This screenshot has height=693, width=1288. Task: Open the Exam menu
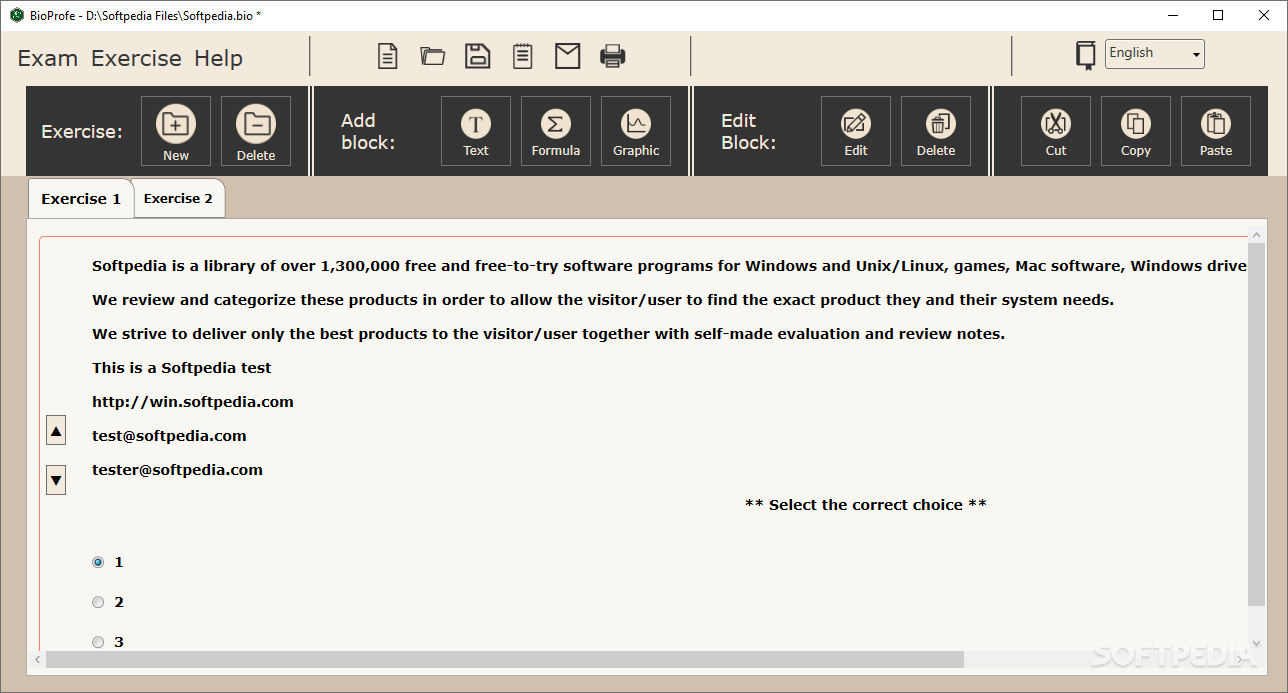point(47,58)
